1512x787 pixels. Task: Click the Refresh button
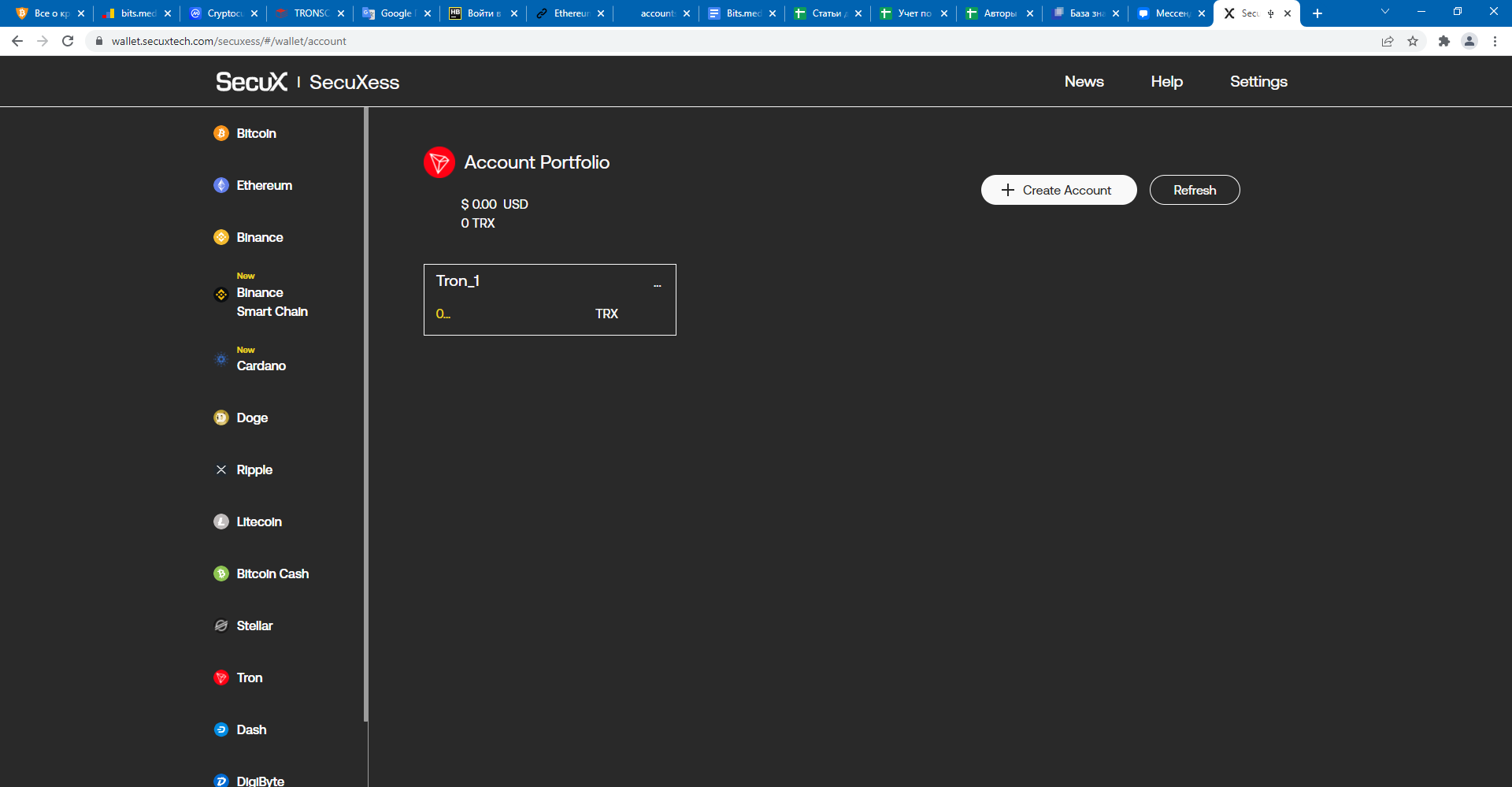coord(1195,190)
